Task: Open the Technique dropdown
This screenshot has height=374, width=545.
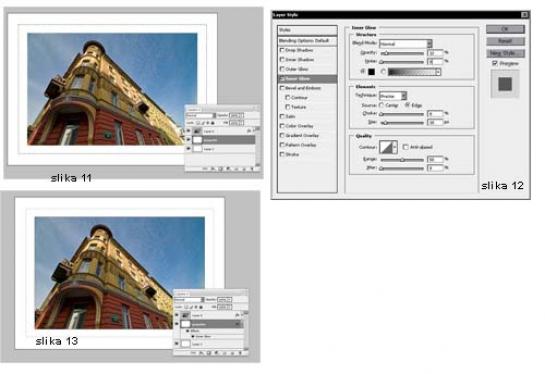Action: 393,96
